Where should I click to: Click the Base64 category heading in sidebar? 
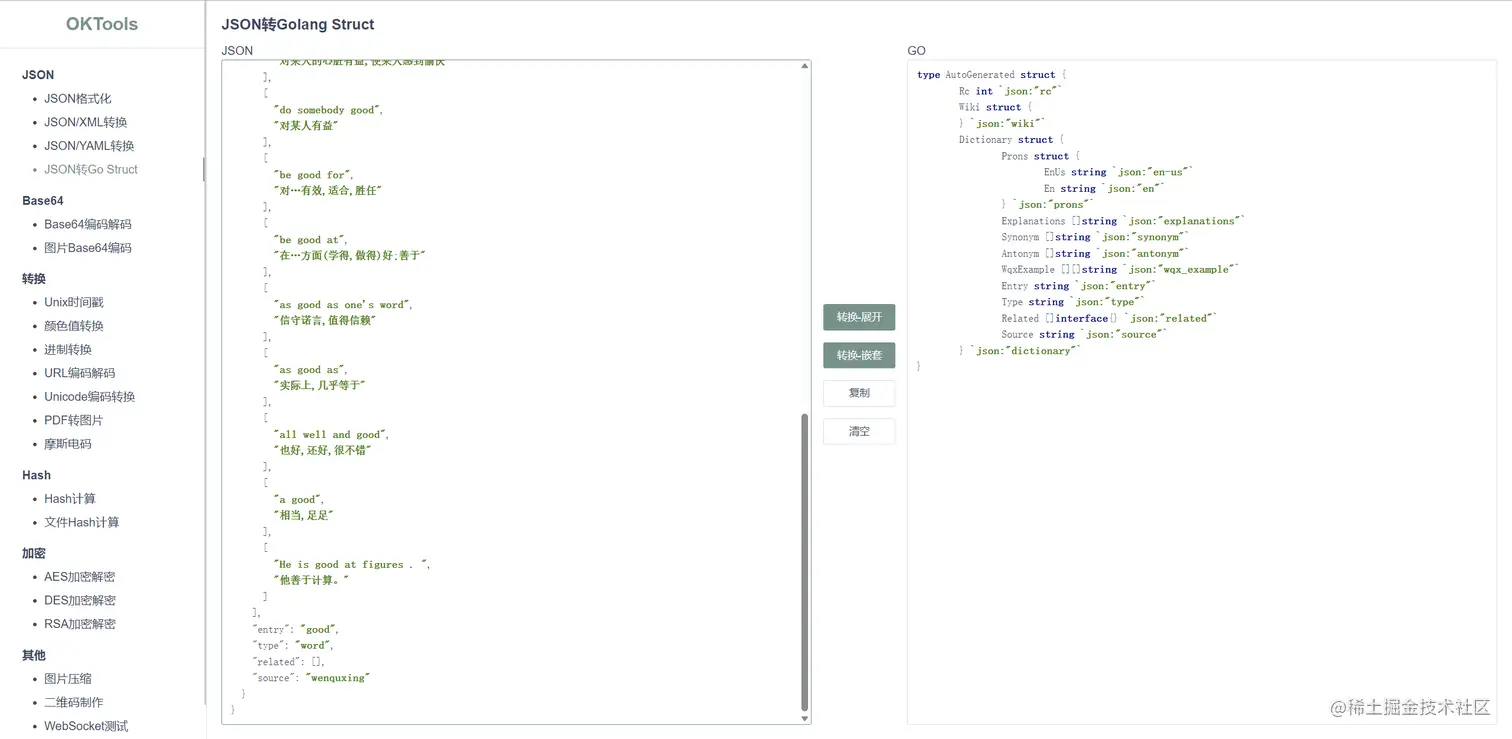point(43,201)
